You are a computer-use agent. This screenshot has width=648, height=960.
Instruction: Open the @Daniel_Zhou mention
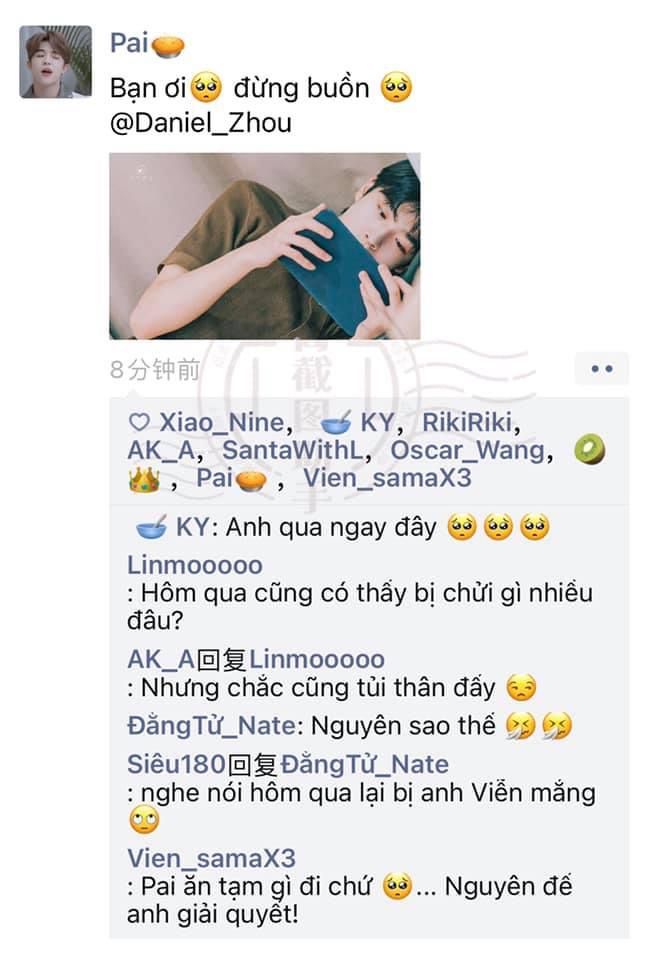point(200,123)
